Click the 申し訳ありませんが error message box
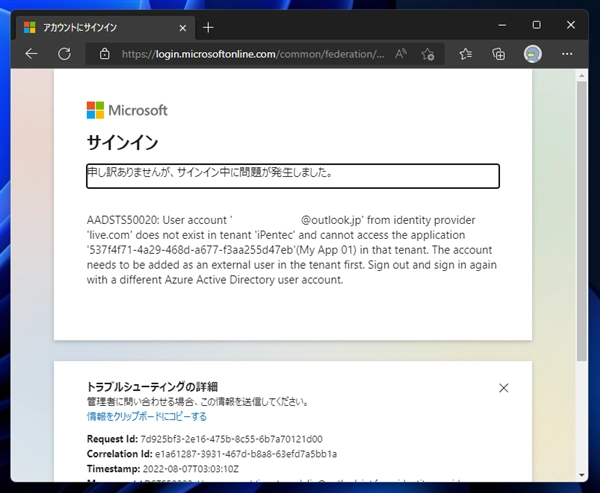 click(293, 176)
